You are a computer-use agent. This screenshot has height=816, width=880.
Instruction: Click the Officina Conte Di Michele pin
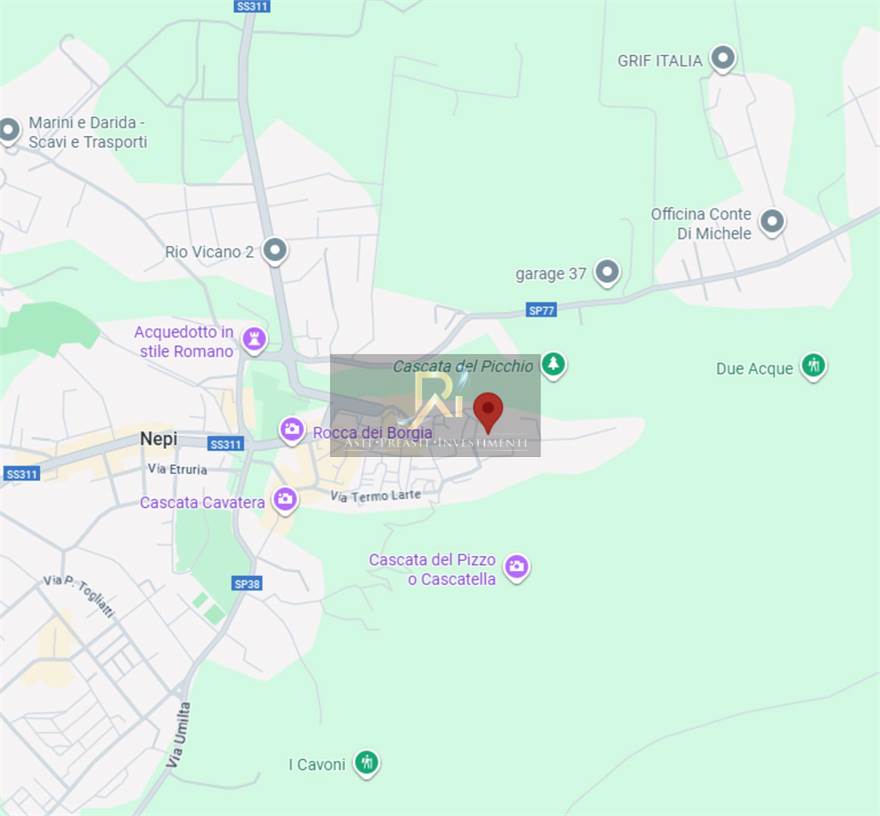pos(771,222)
